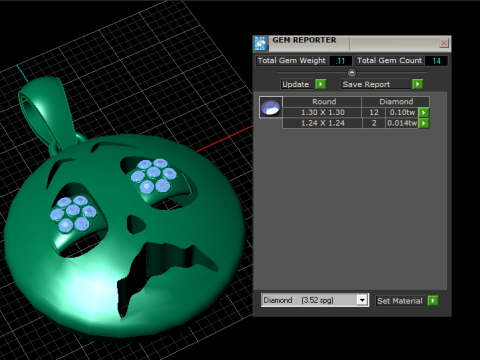Open the Diamond material dropdown
Image resolution: width=480 pixels, height=360 pixels.
click(362, 300)
